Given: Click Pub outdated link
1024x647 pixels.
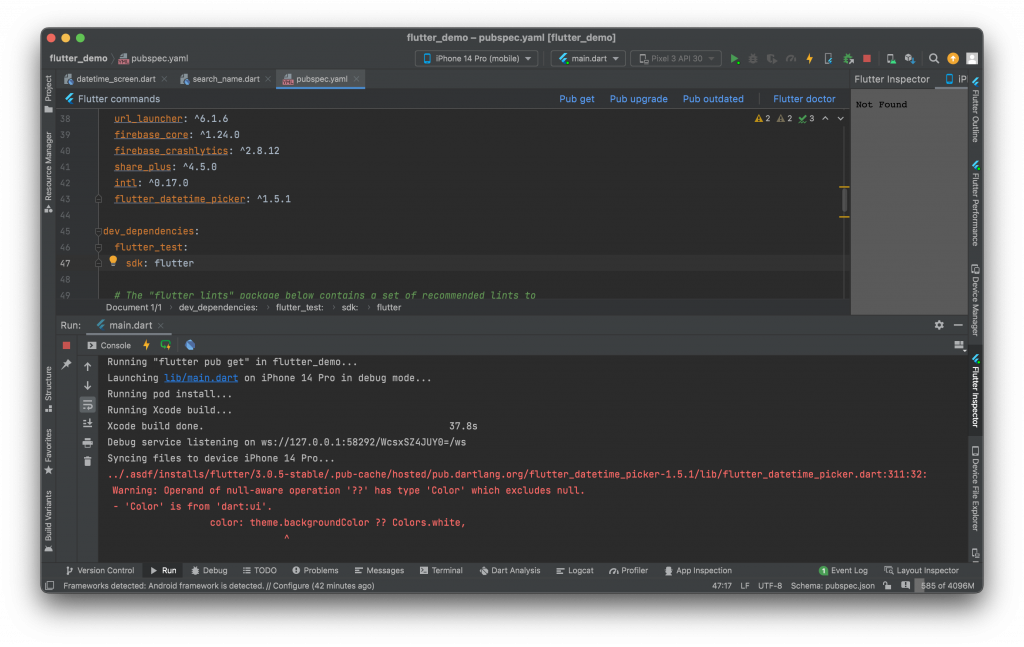Looking at the screenshot, I should (x=713, y=99).
